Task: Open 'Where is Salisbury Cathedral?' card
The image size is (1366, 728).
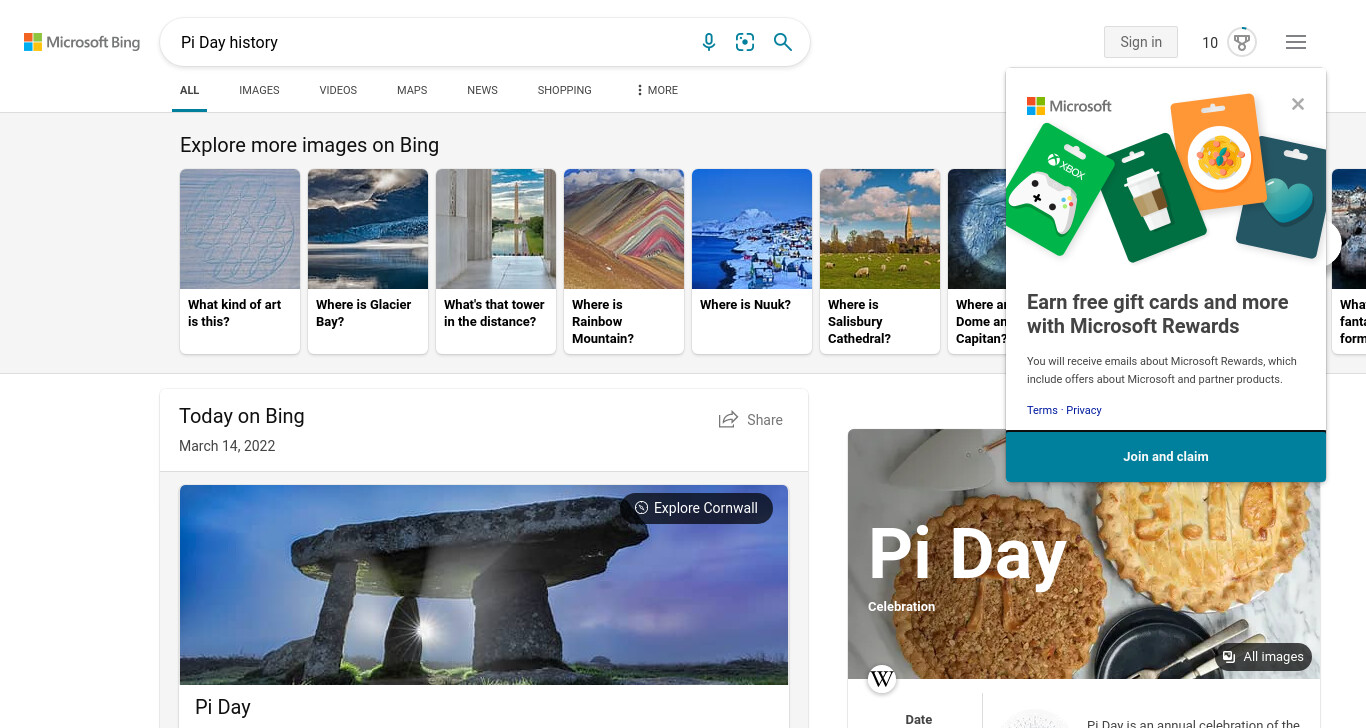Action: (x=880, y=261)
